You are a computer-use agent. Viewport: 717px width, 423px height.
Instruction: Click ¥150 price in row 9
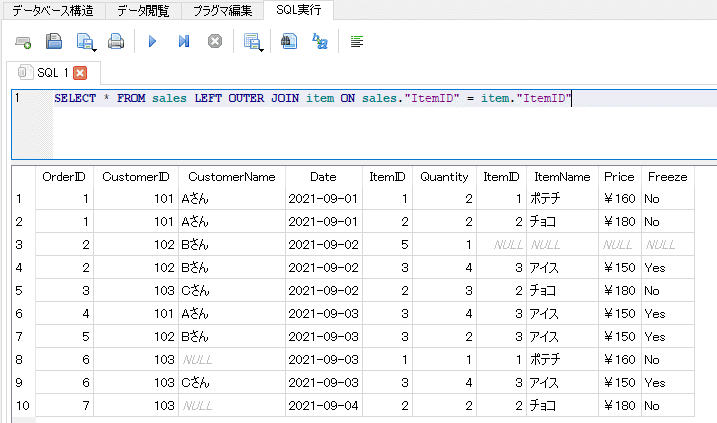(x=619, y=383)
